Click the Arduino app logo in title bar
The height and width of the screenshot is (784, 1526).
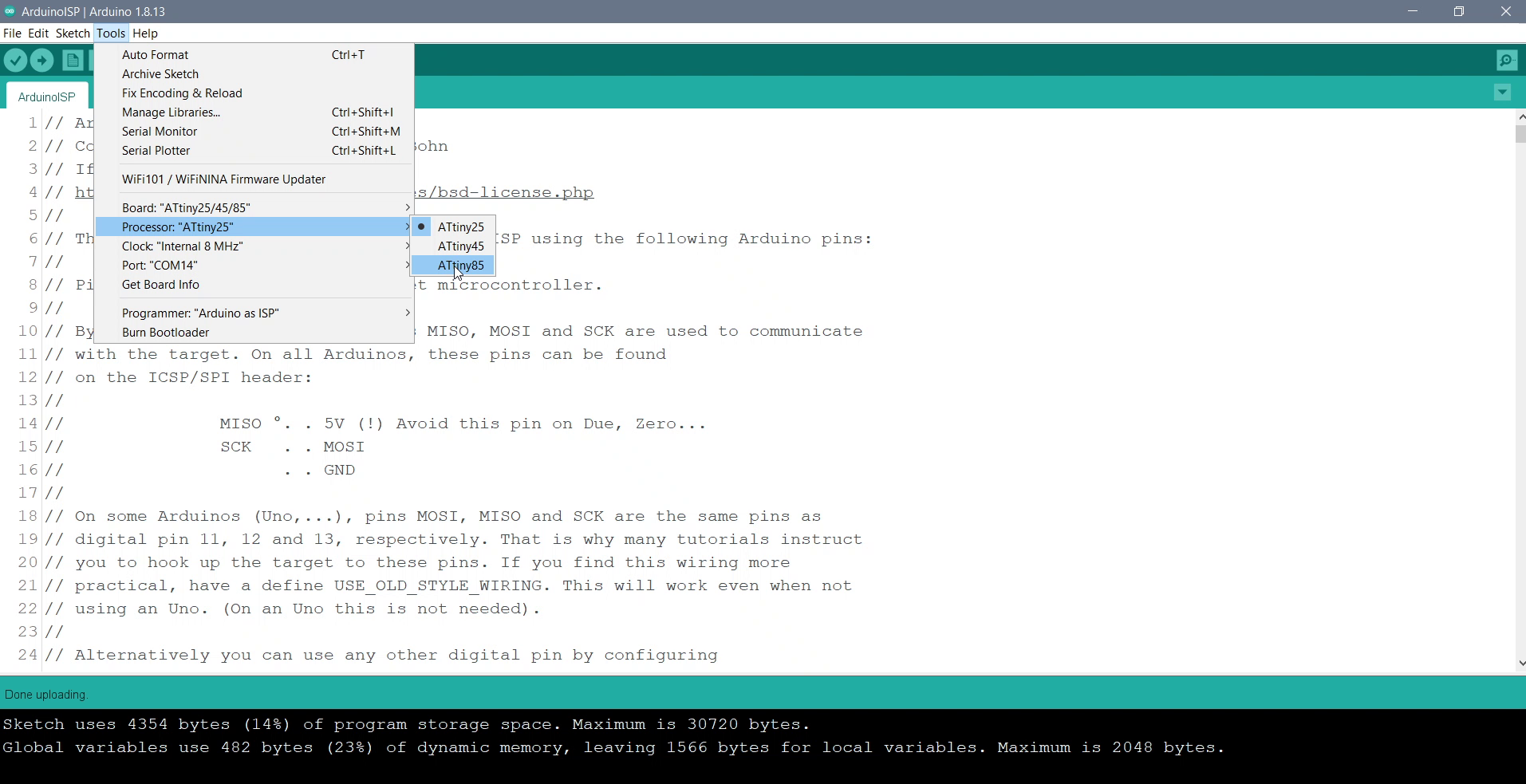click(x=10, y=11)
